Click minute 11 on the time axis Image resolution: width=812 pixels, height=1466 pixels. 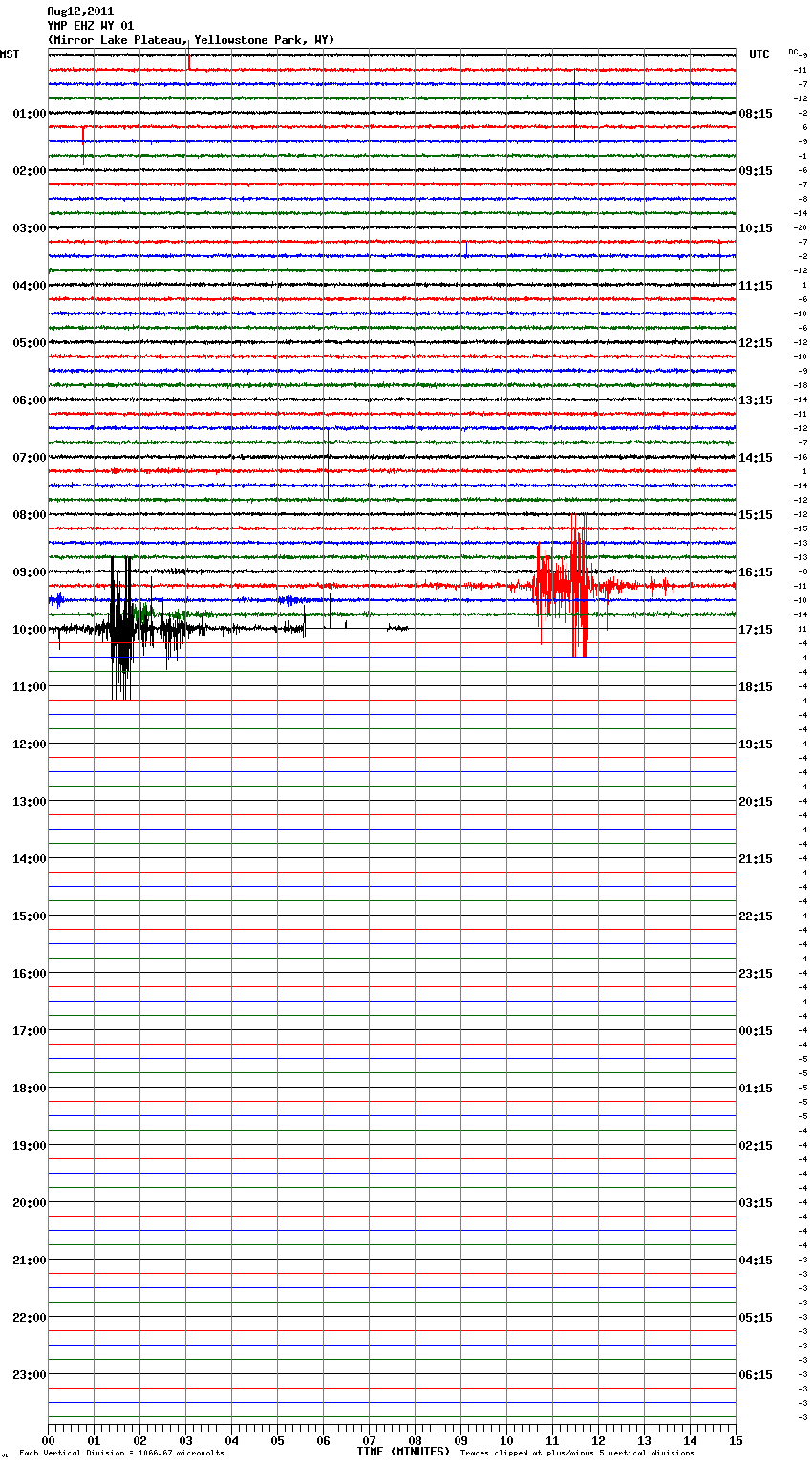(552, 1440)
